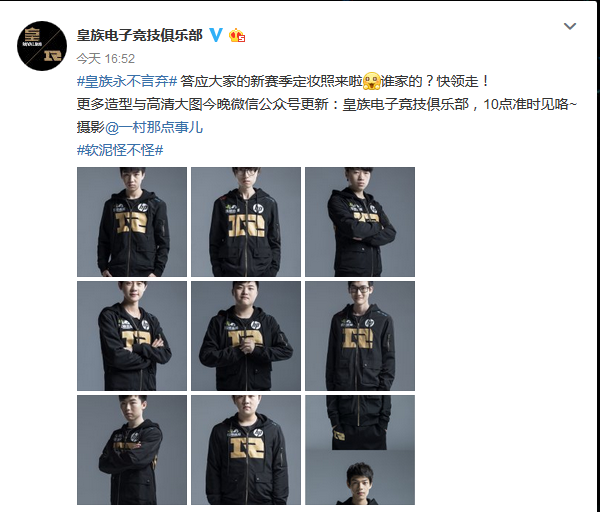Open center photo of player clasping hands
This screenshot has width=600, height=512.
click(x=246, y=336)
